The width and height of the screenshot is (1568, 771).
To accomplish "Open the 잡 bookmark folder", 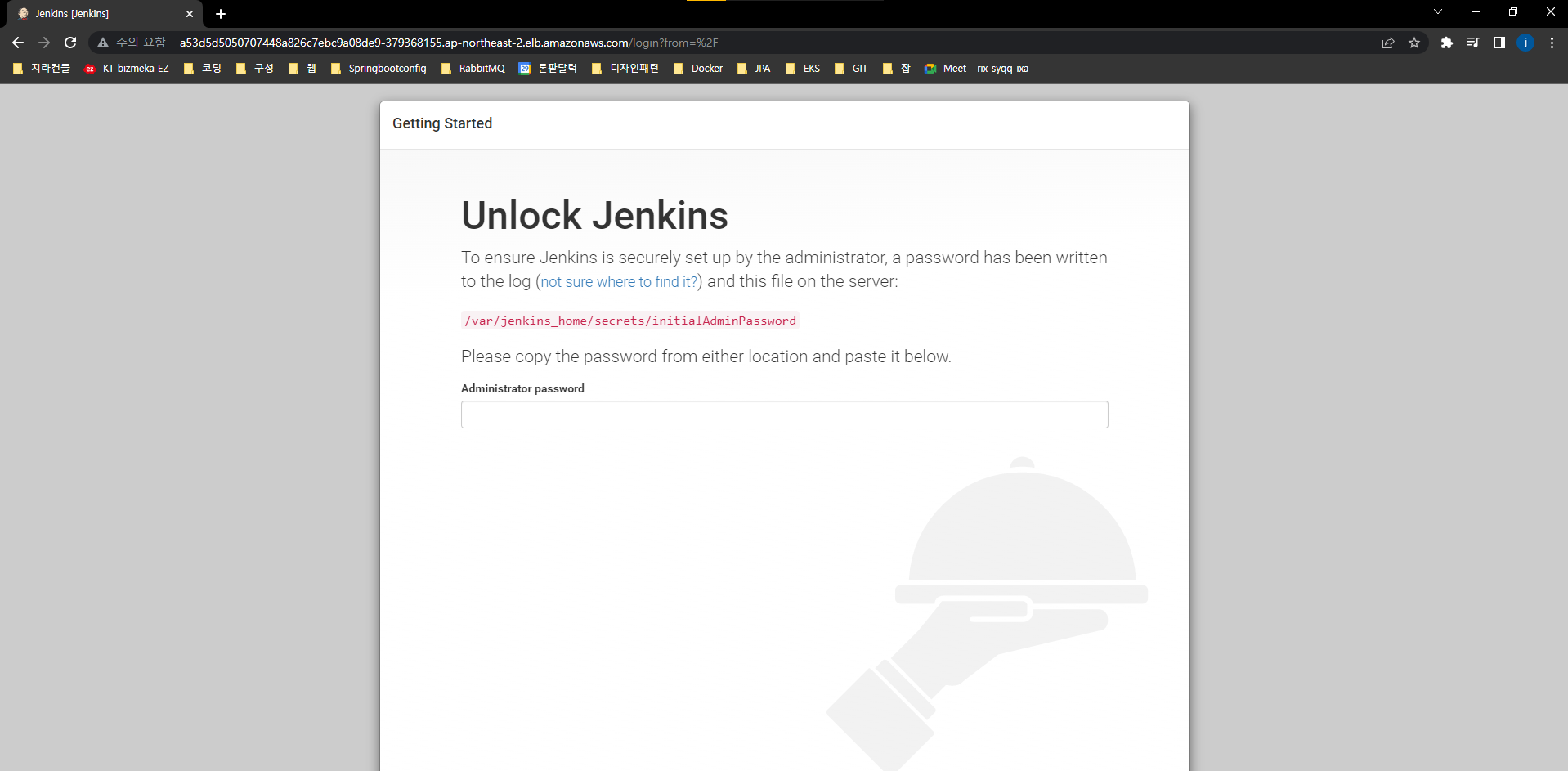I will click(x=897, y=69).
